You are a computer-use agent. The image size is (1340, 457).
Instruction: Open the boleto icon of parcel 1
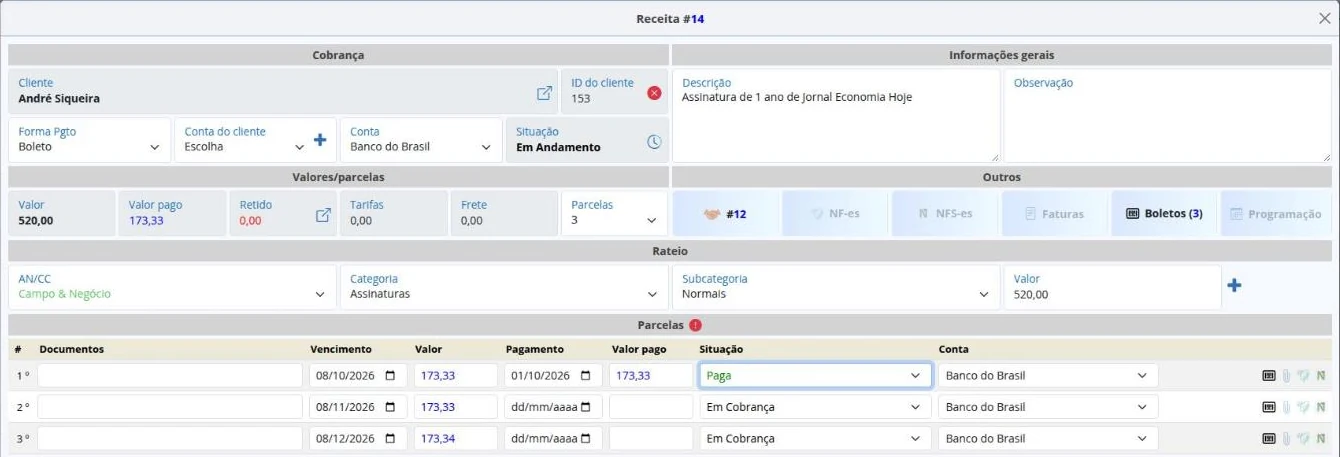1269,376
